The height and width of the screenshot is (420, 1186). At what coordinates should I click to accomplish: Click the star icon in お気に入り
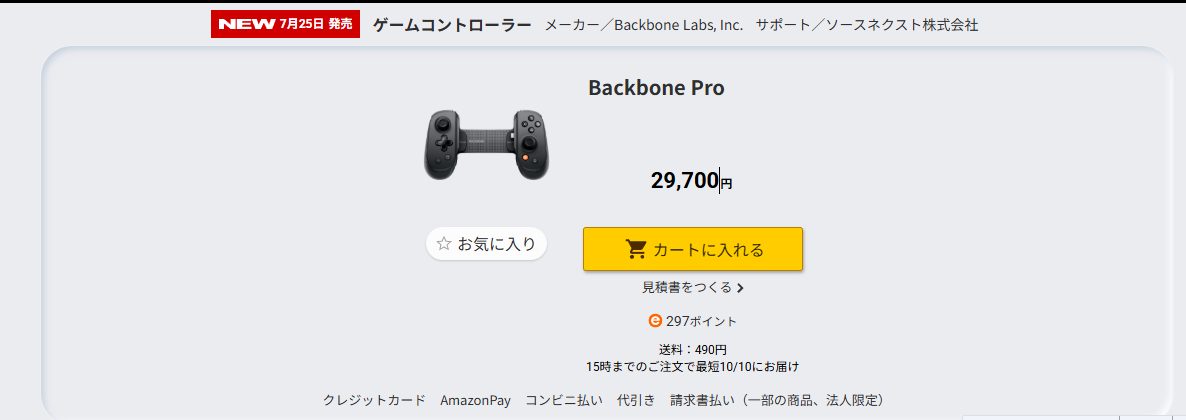point(444,243)
